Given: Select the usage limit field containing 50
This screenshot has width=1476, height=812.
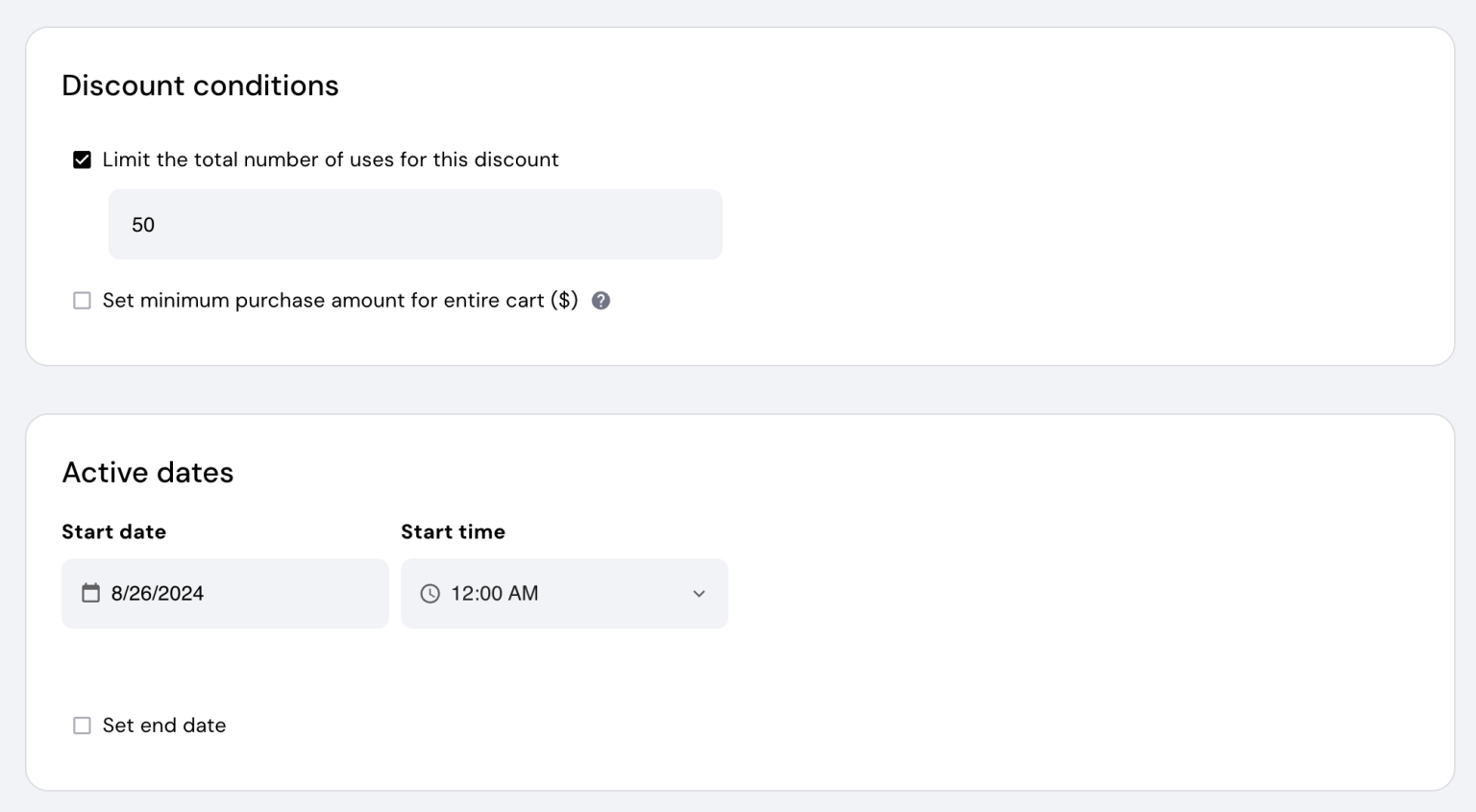Looking at the screenshot, I should click(415, 224).
